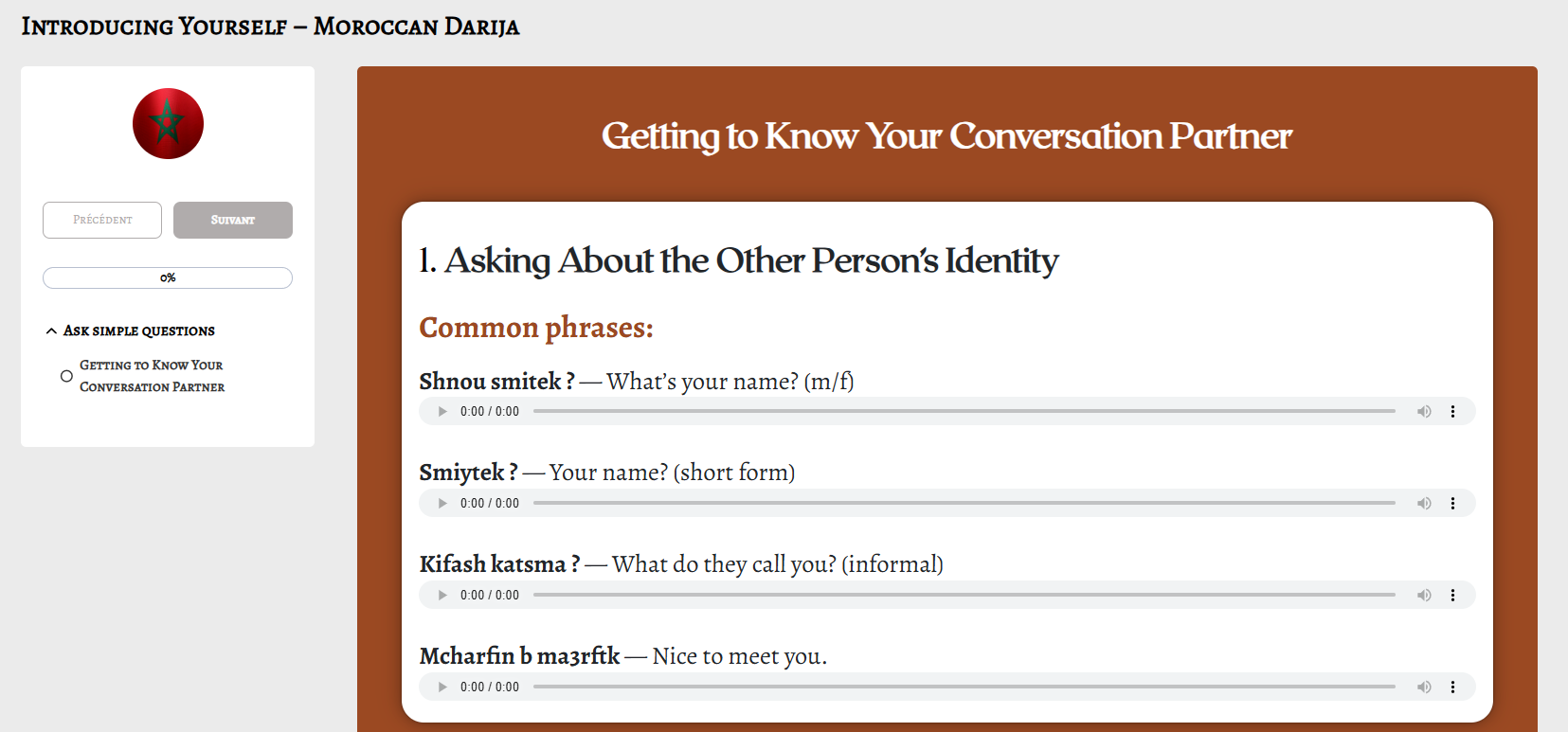The image size is (1568, 732).
Task: Click the Moroccan flag image
Action: point(168,124)
